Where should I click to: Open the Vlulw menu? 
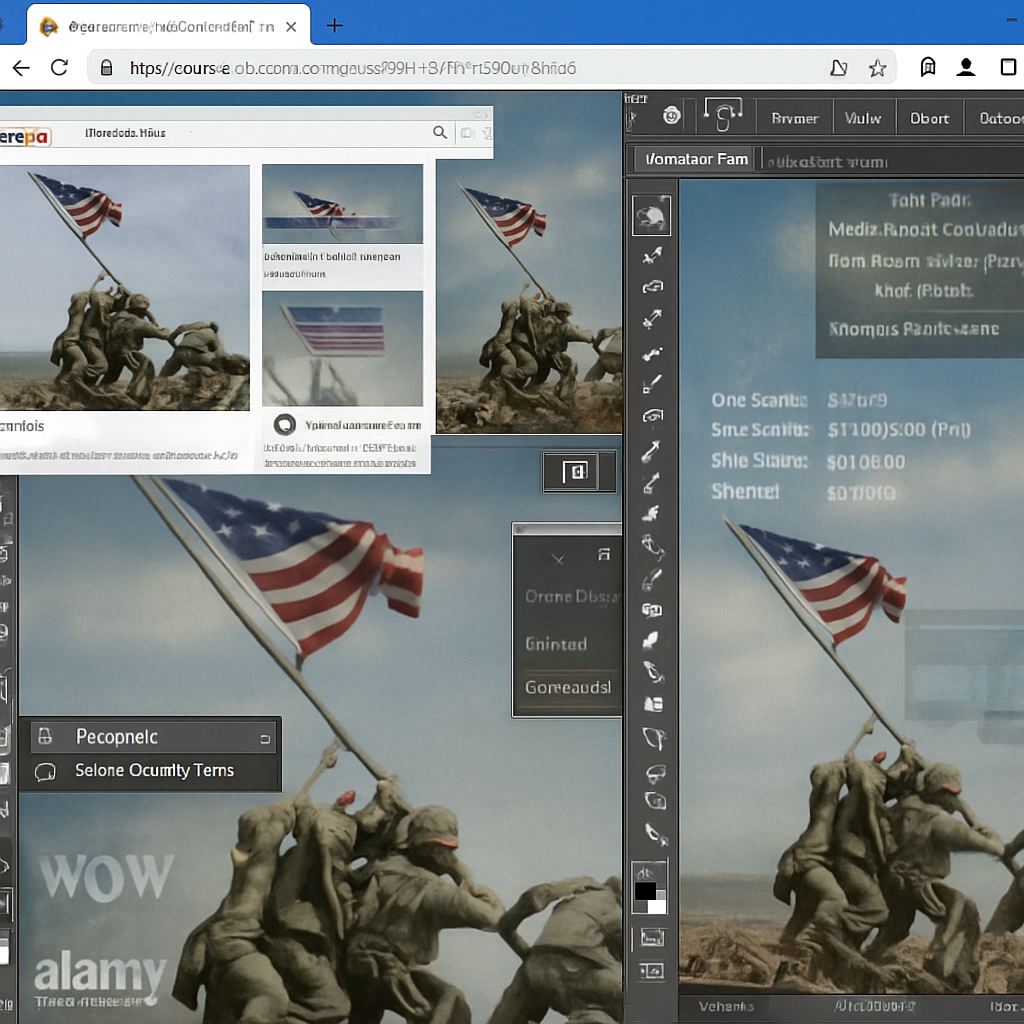[x=862, y=118]
